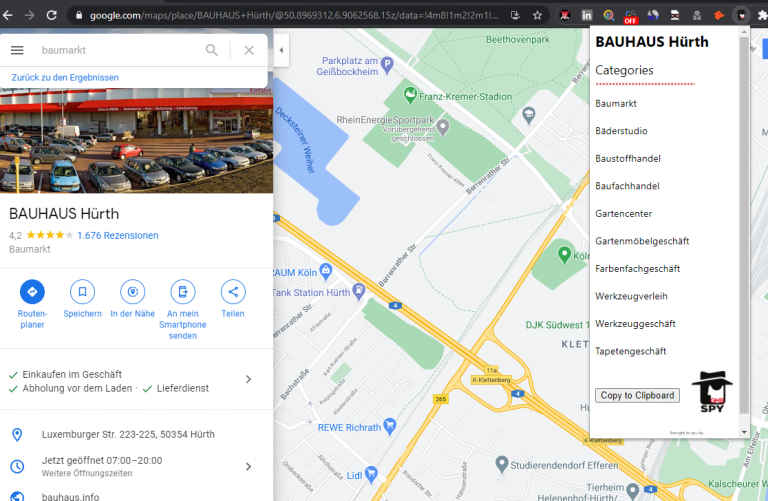Screen dimensions: 768x501
Task: Expand opening hours chevron
Action: [248, 466]
